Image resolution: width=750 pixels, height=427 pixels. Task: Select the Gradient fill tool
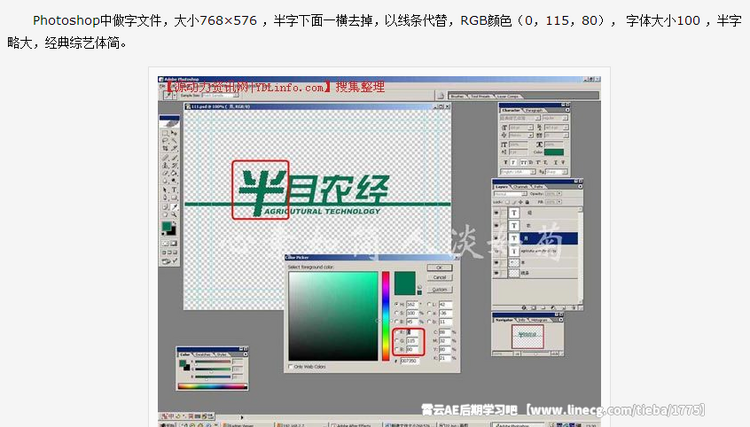174,173
